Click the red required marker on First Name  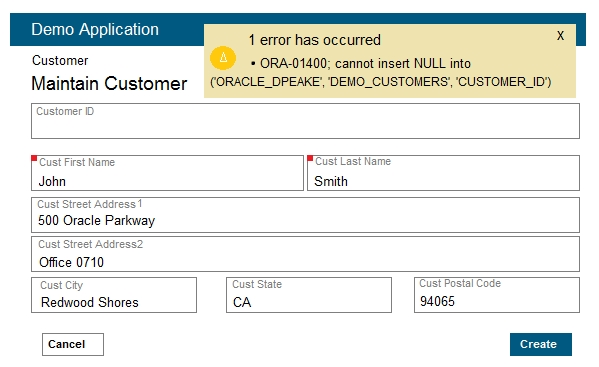[34, 158]
